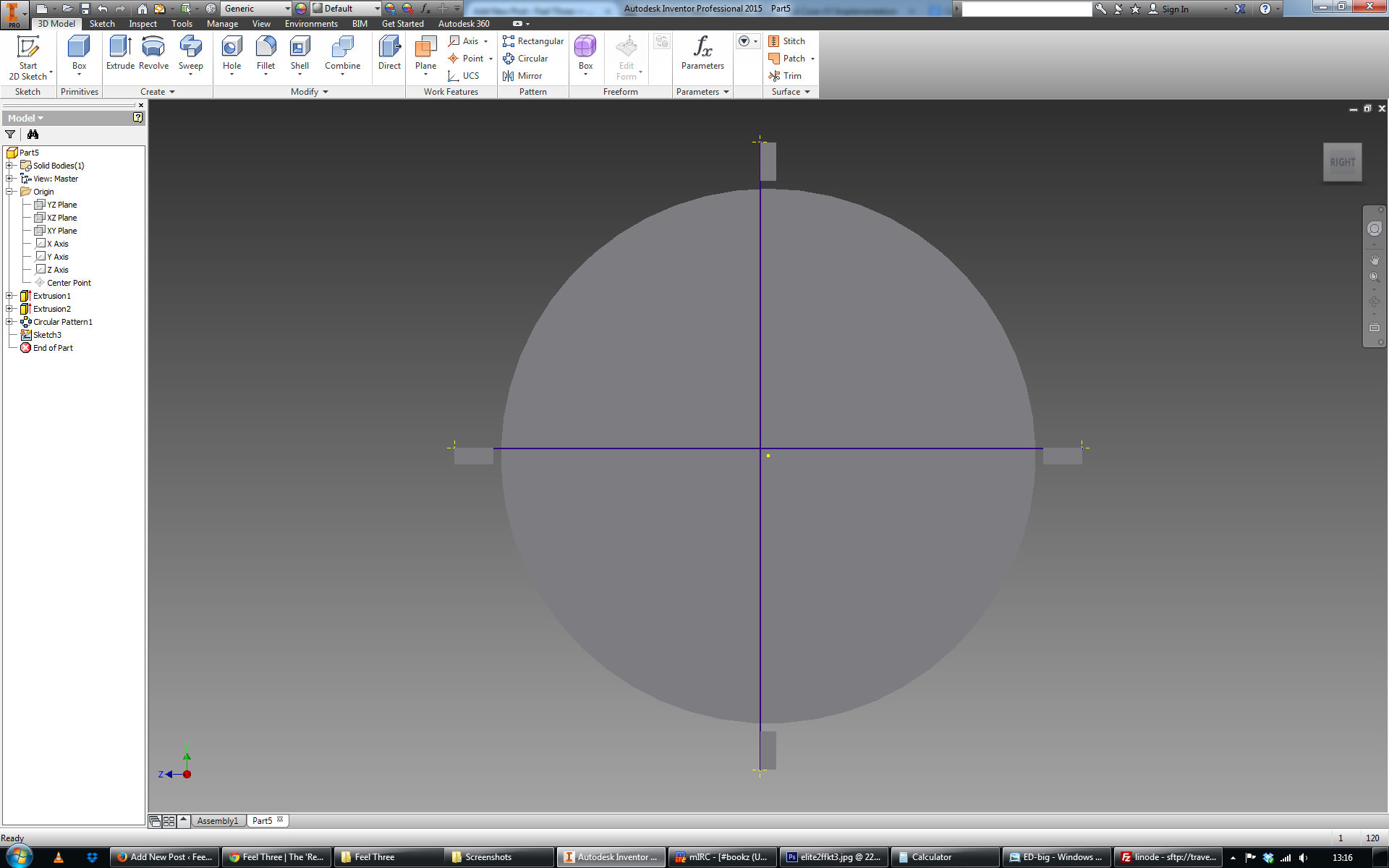Viewport: 1389px width, 868px height.
Task: Select the Stitch surface tool
Action: pyautogui.click(x=786, y=41)
